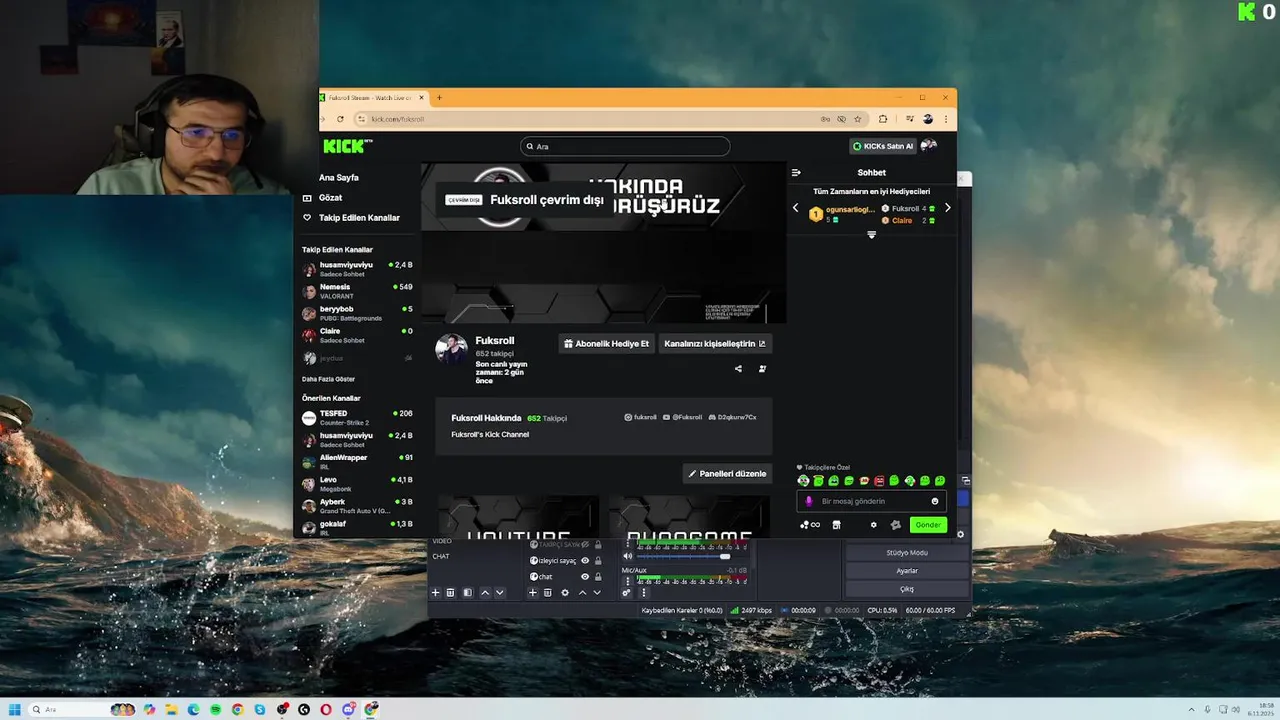Viewport: 1280px width, 720px height.
Task: Reload the page in Chrome
Action: (340, 119)
